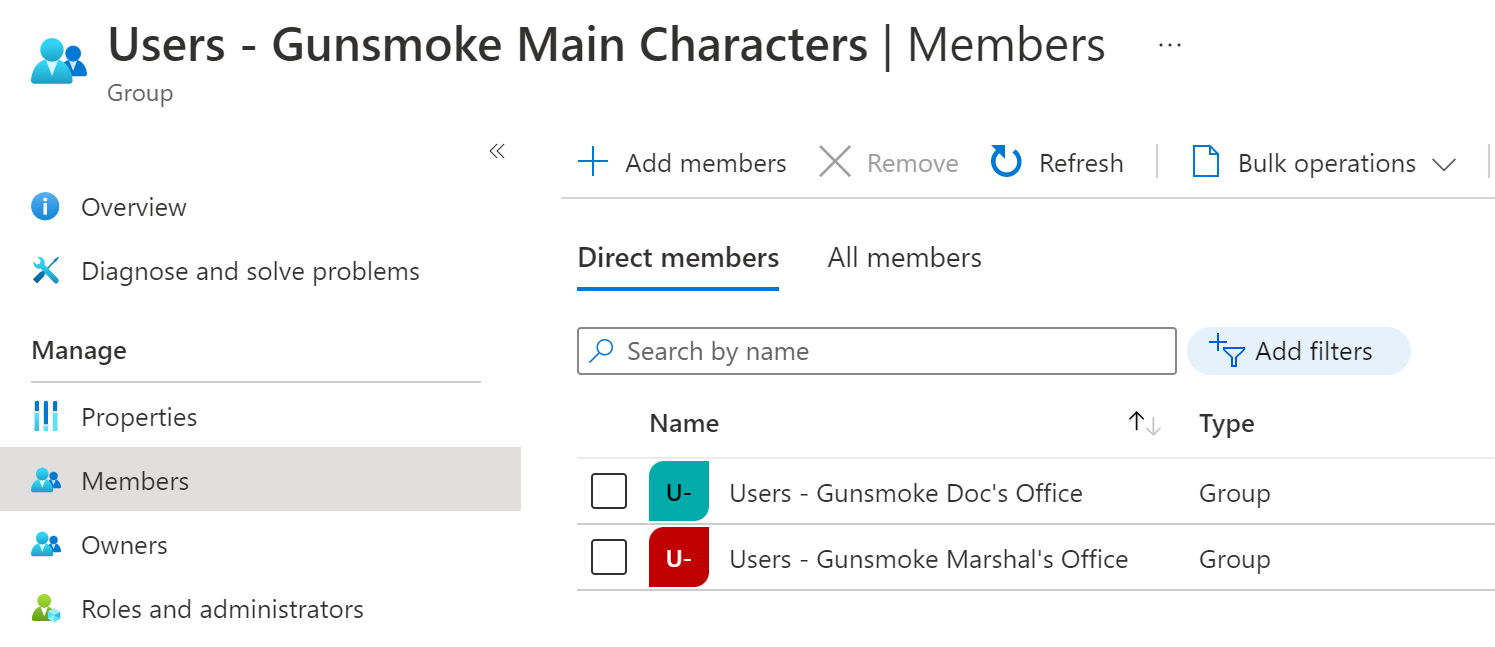1495x647 pixels.
Task: Check the Users - Gunsmoke Doc's Office checkbox
Action: 609,492
